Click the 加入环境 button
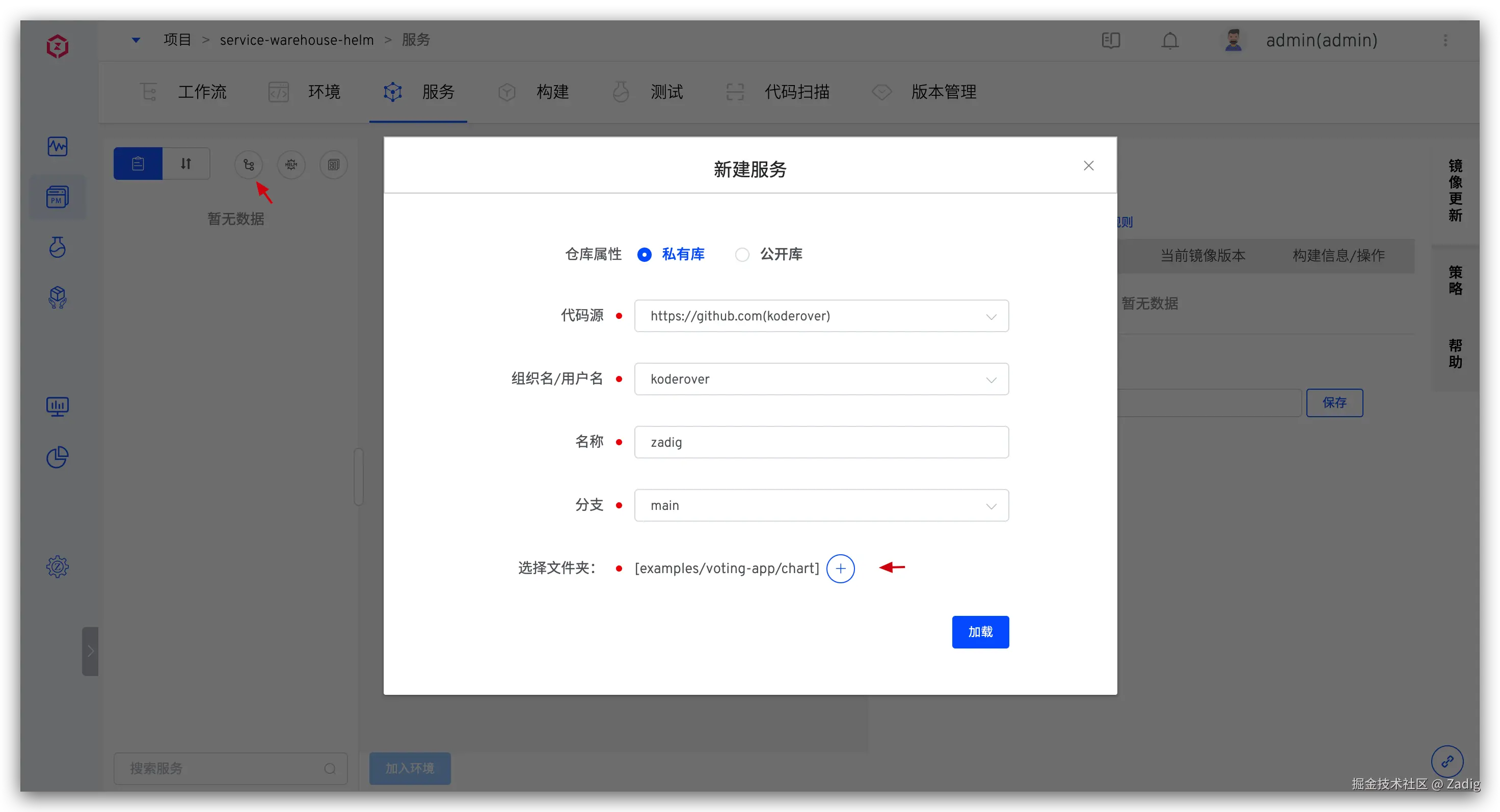This screenshot has height=812, width=1500. tap(410, 768)
